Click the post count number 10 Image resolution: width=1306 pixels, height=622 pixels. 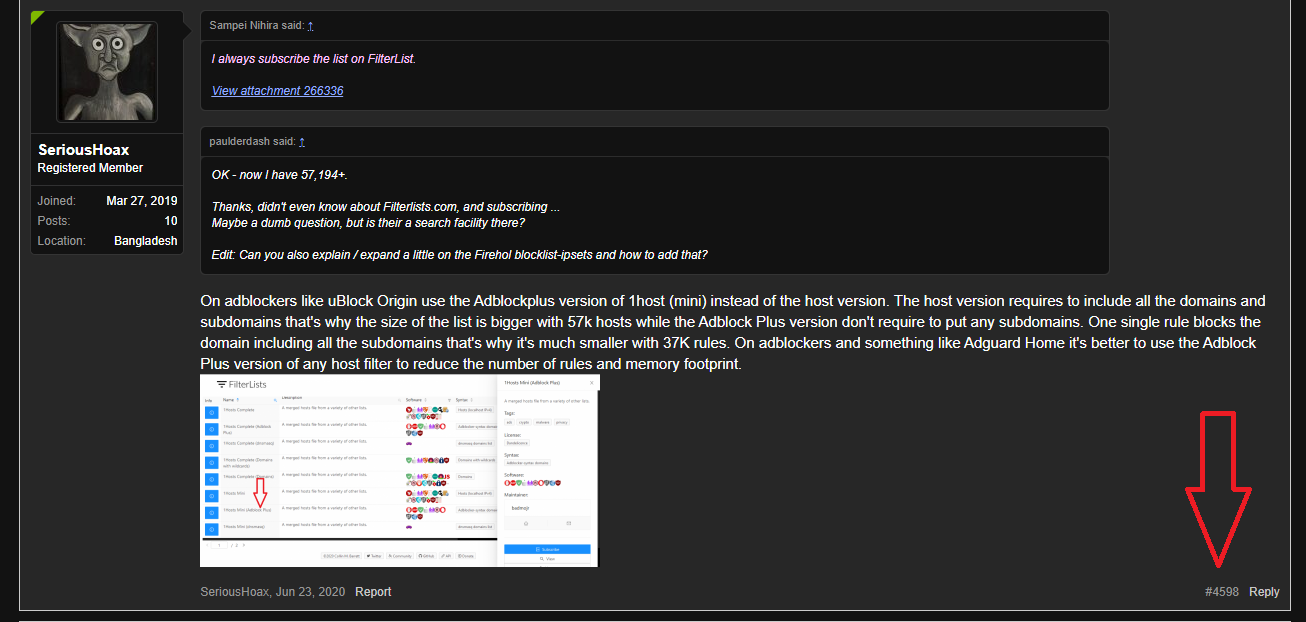[x=171, y=221]
